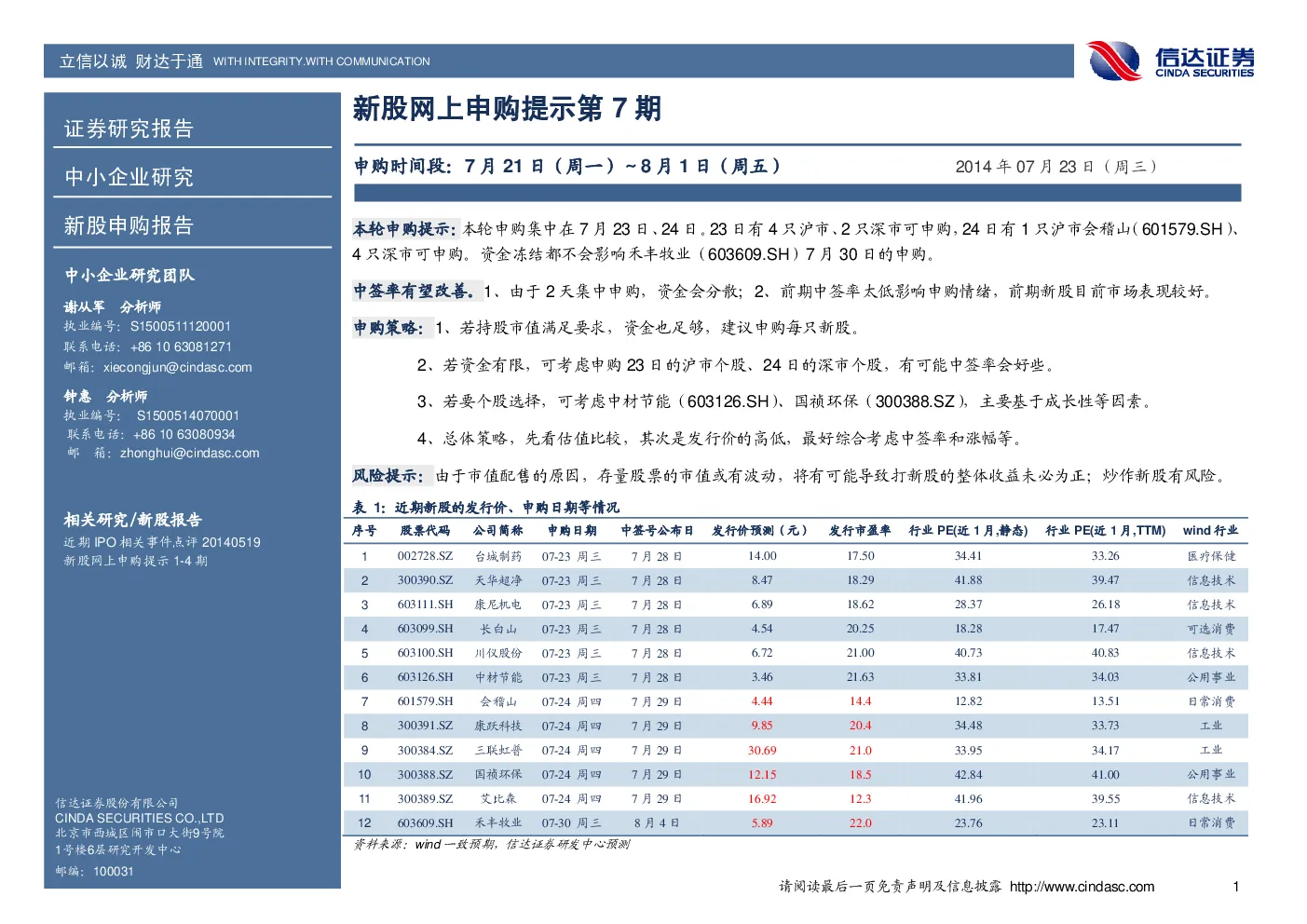
Task: Click industry PE value 42.84
Action: [x=968, y=774]
